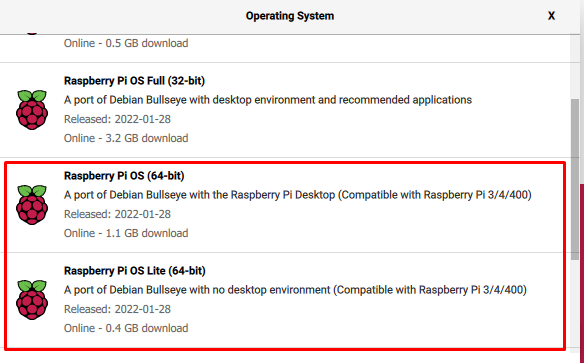The height and width of the screenshot is (363, 584).
Task: Close the Operating System dialog with X
Action: [x=551, y=16]
